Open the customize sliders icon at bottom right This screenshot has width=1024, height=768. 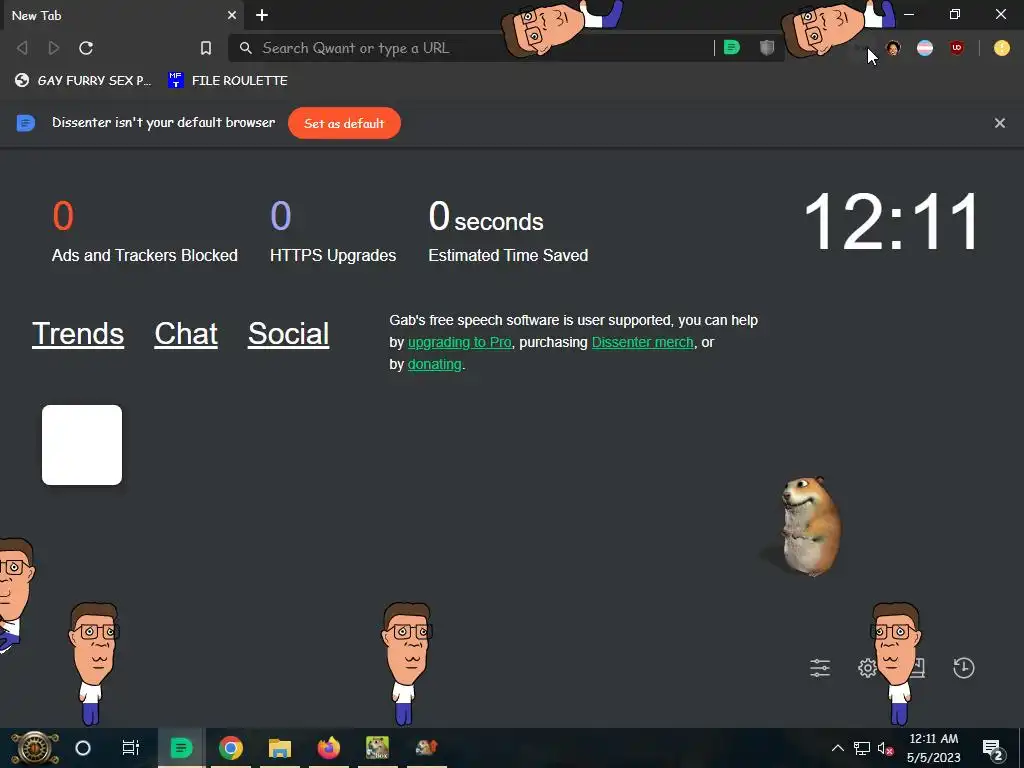point(820,667)
